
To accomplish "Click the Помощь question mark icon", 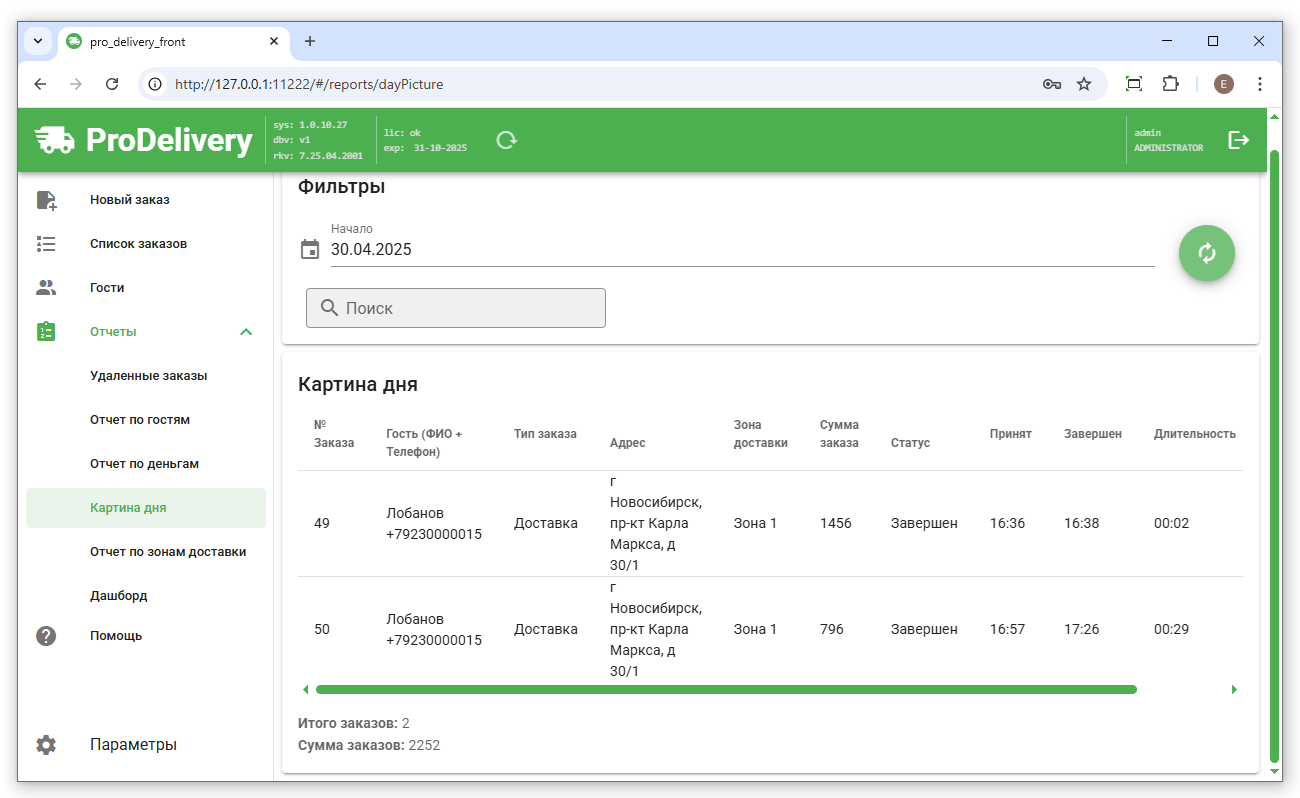I will pos(46,636).
